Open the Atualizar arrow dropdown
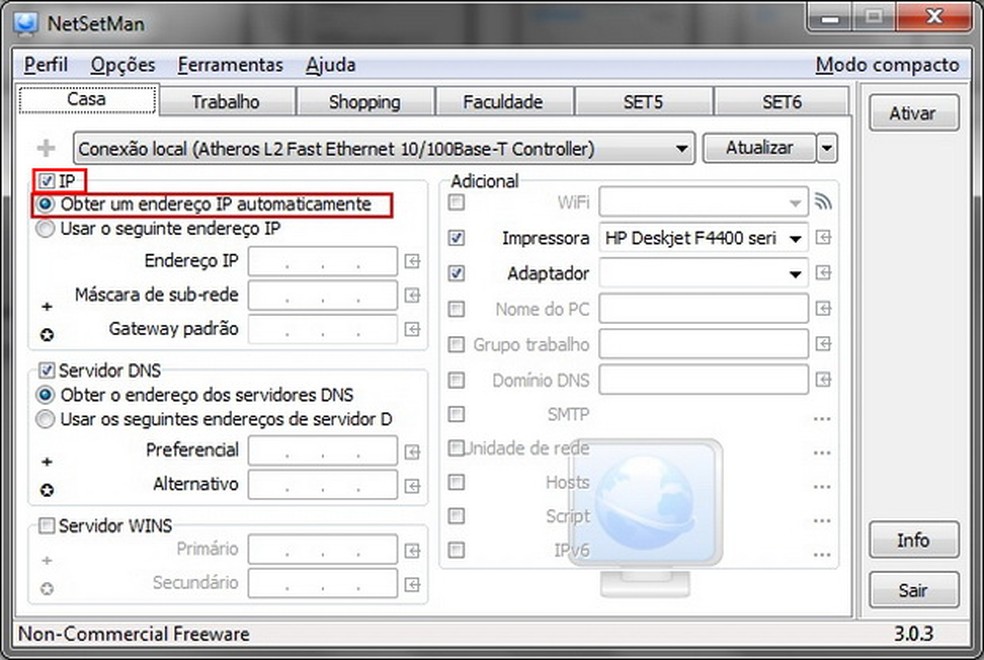984x660 pixels. tap(827, 149)
